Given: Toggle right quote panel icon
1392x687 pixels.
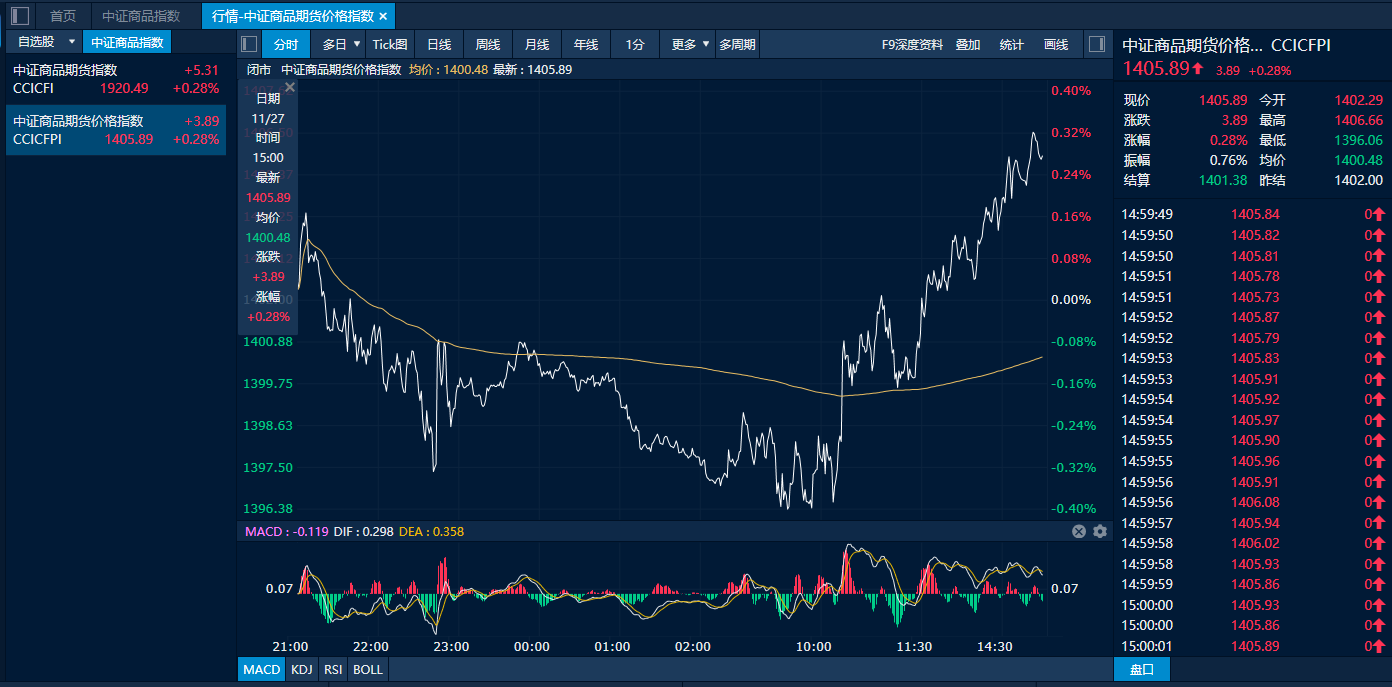Looking at the screenshot, I should pos(1096,44).
